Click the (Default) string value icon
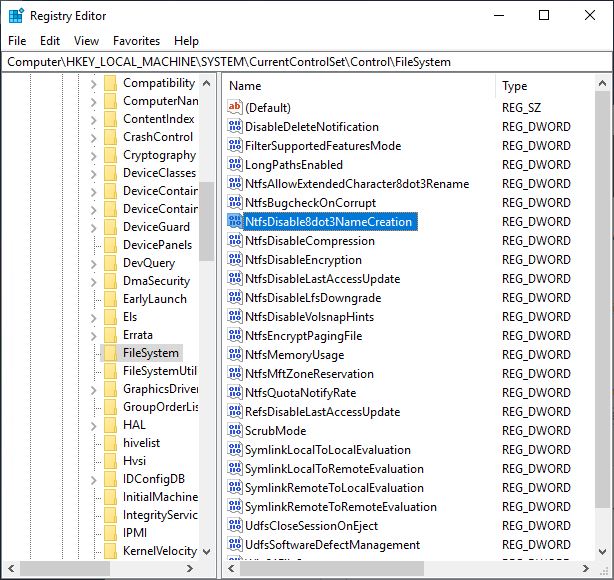Viewport: 614px width, 580px height. 235,107
